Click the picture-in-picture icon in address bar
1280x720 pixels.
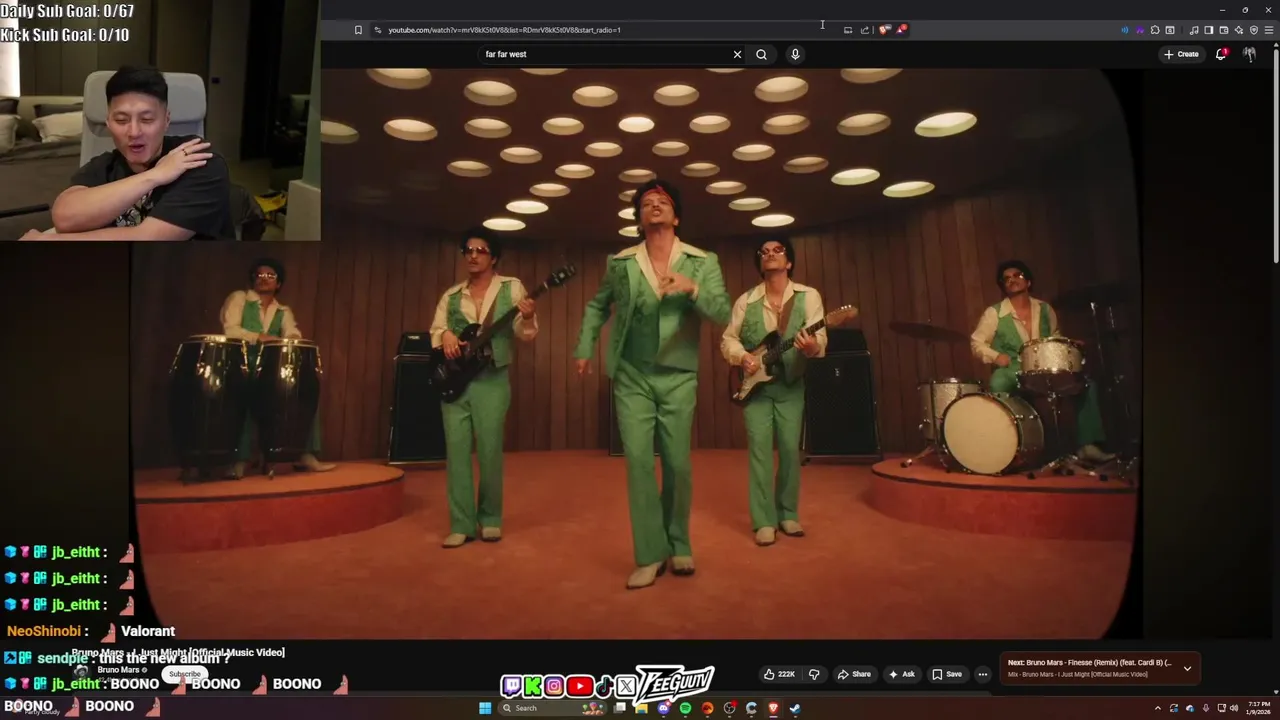pyautogui.click(x=848, y=30)
